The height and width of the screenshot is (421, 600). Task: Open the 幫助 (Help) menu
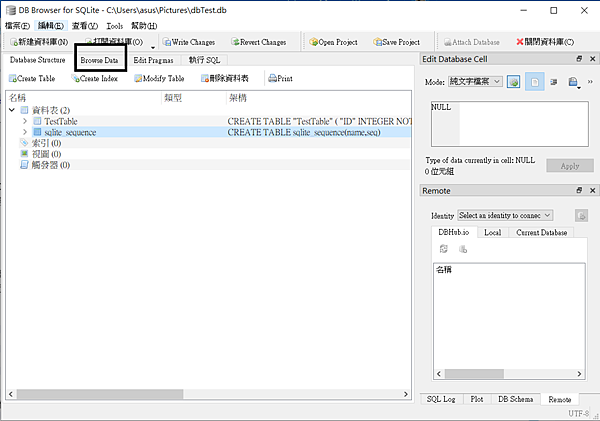click(144, 26)
